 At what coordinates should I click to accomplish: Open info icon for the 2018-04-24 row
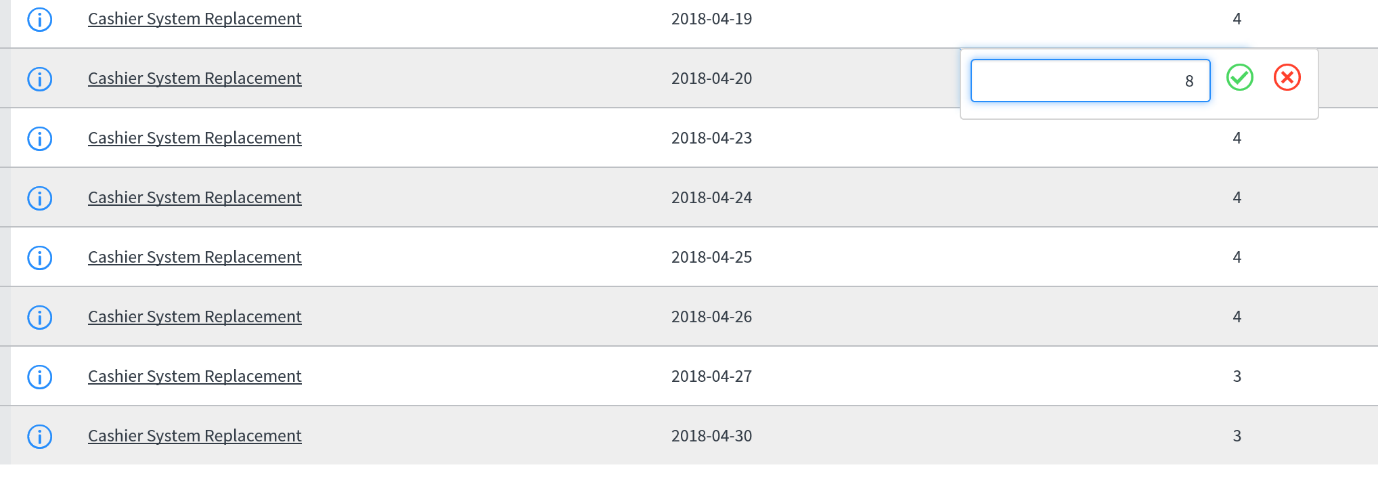coord(39,198)
